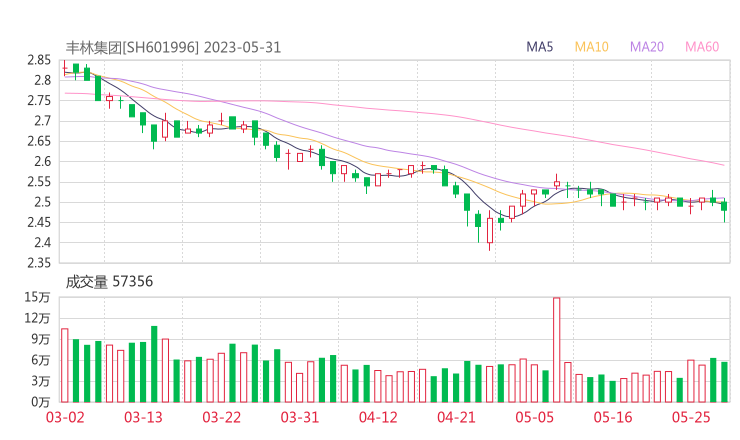Click the 05-05 date label
740x440 pixels.
coord(535,417)
